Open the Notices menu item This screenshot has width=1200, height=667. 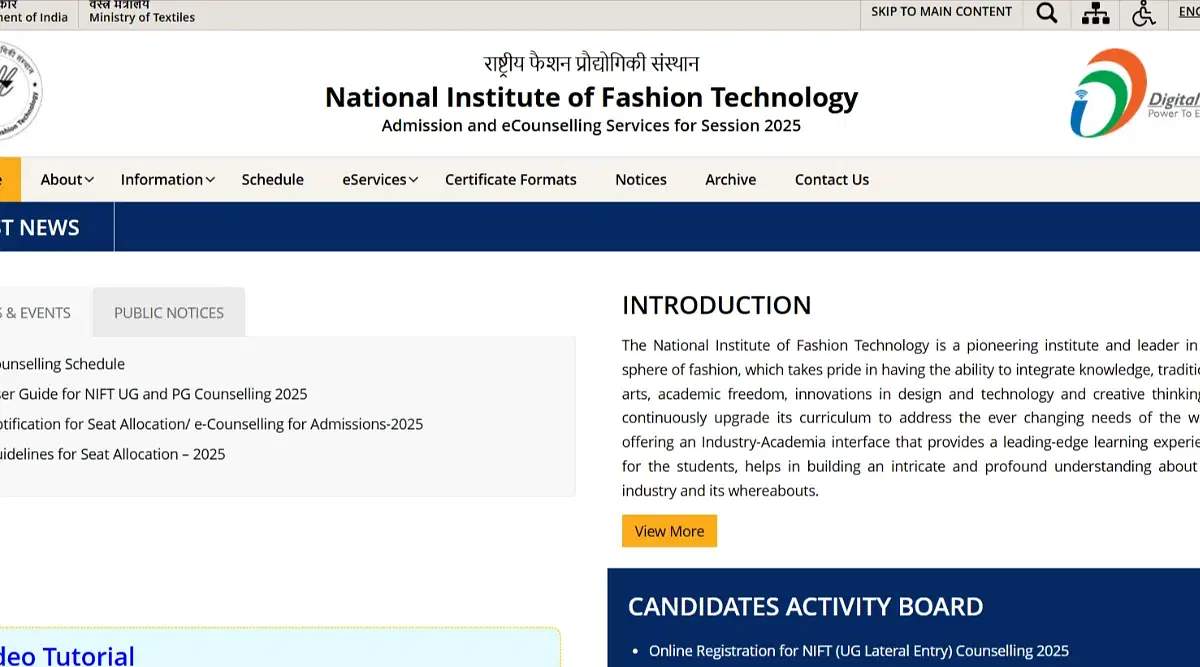(641, 180)
